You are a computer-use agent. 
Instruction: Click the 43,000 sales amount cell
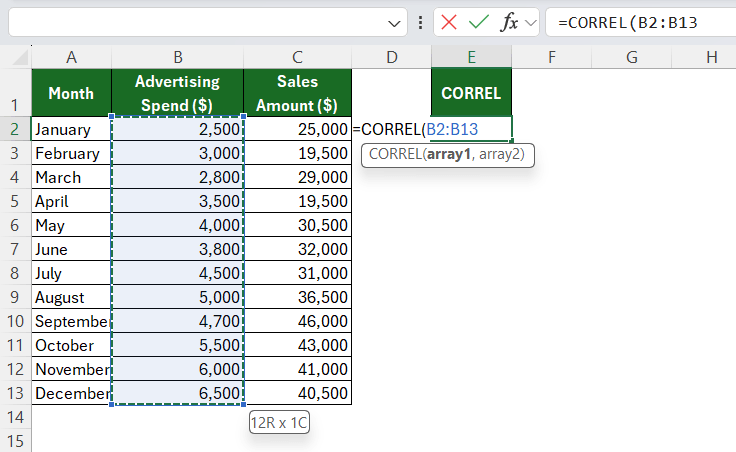pyautogui.click(x=297, y=345)
